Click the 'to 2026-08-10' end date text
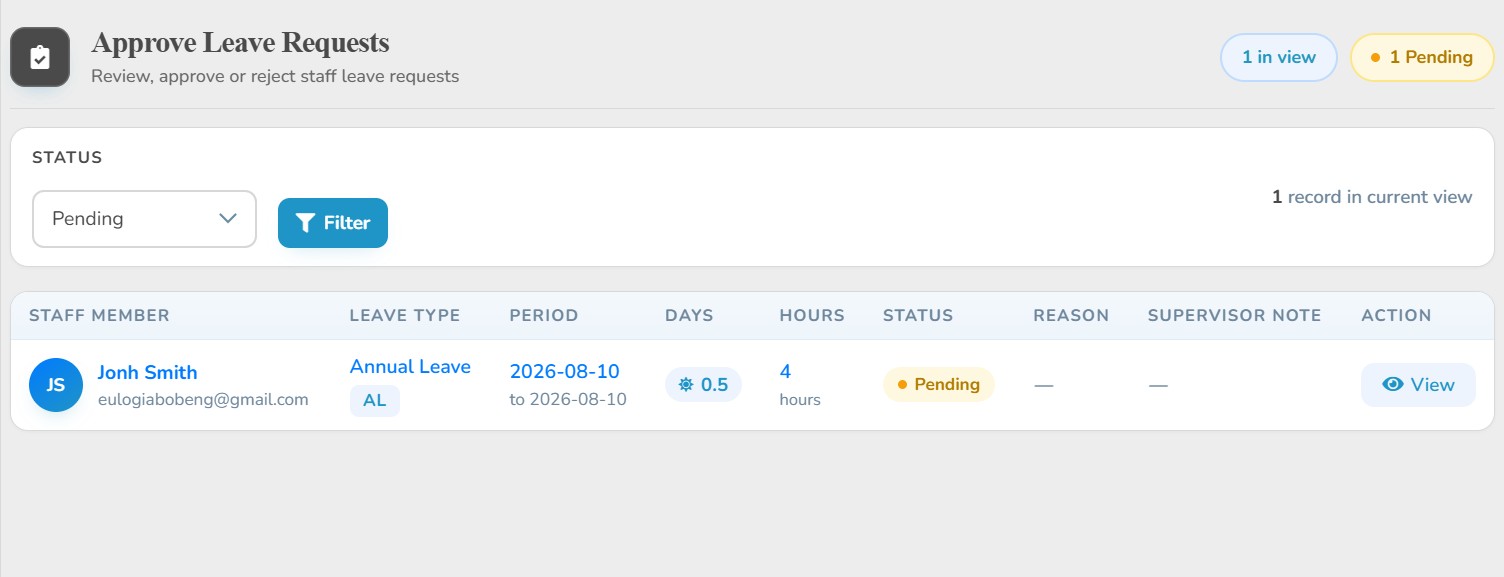This screenshot has width=1504, height=577. tap(568, 400)
